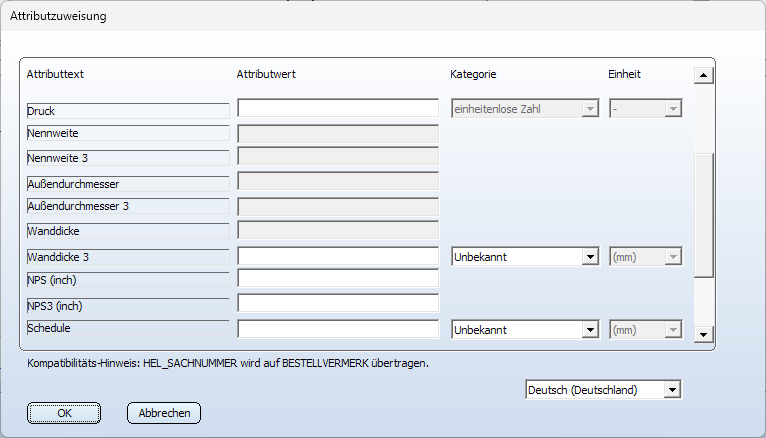The image size is (766, 438).
Task: Click the scroll down arrow
Action: 703,335
